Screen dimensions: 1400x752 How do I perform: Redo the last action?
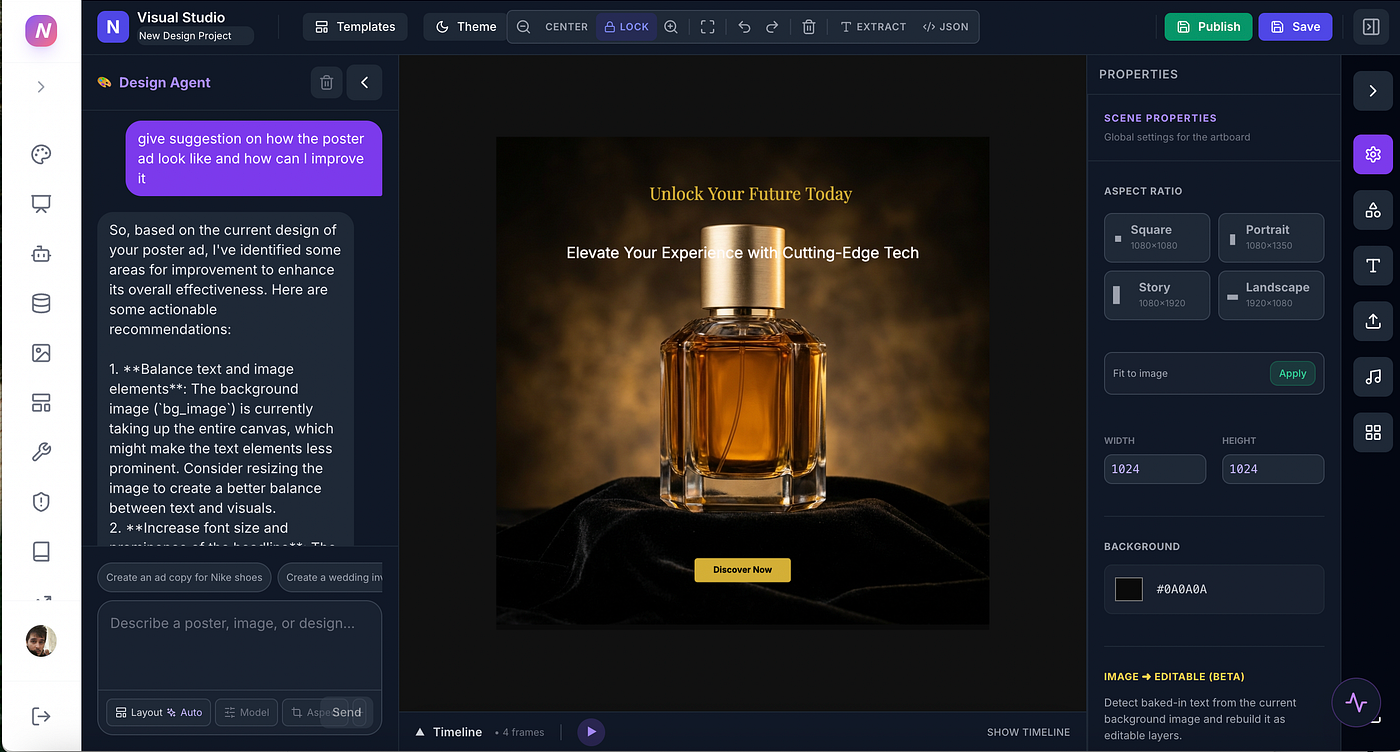coord(772,27)
